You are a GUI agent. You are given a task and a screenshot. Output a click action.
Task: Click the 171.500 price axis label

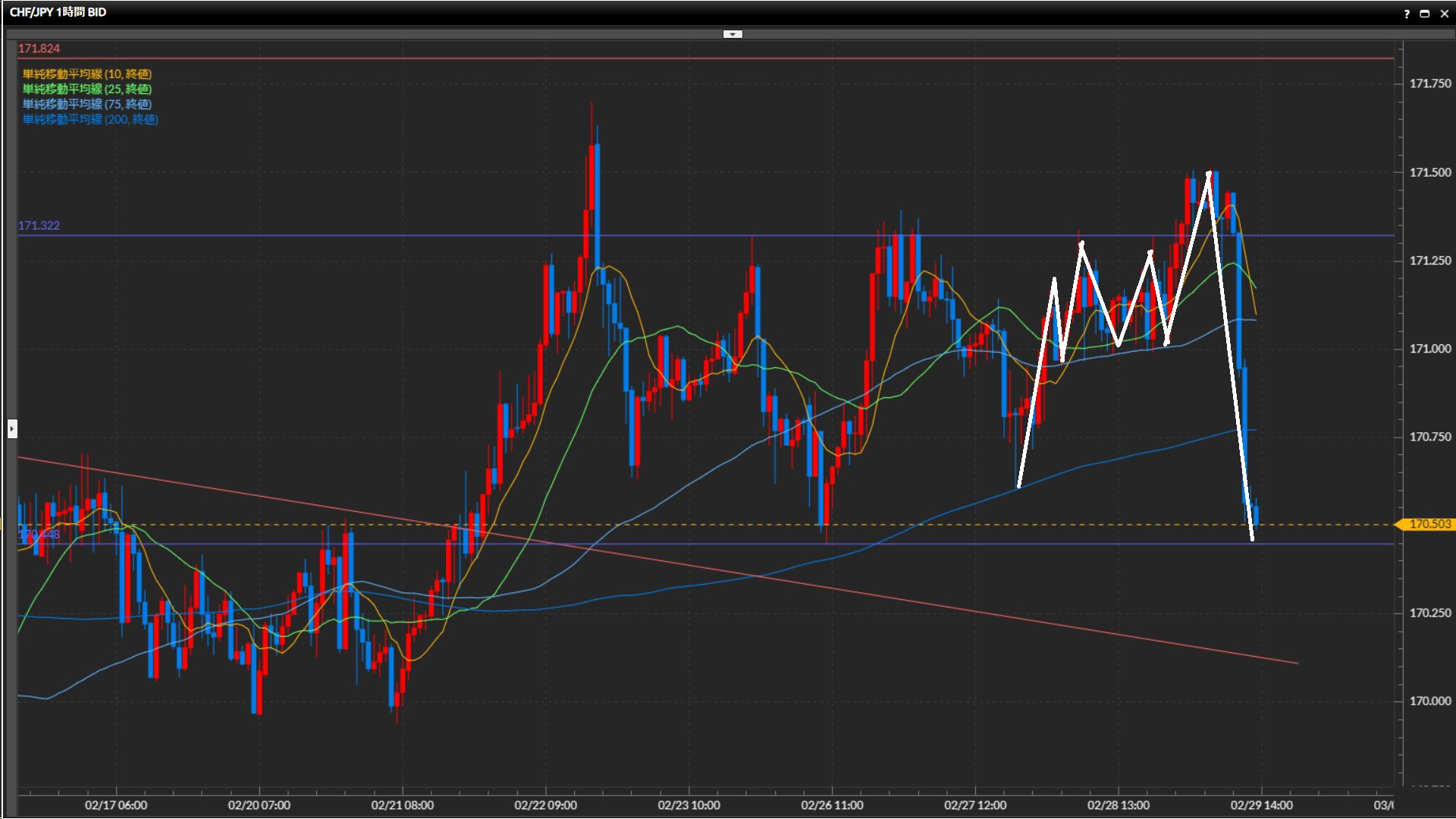(1429, 172)
